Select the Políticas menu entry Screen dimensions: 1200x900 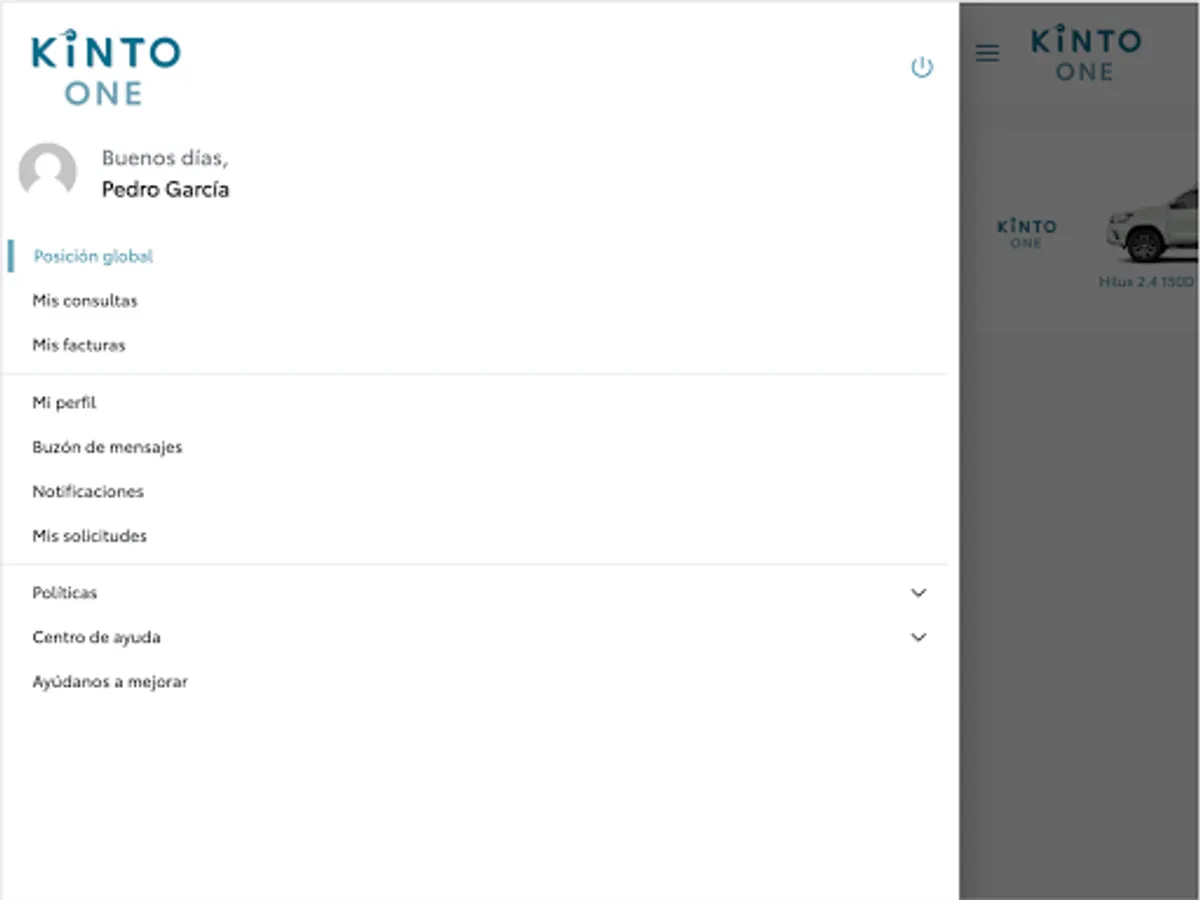65,593
